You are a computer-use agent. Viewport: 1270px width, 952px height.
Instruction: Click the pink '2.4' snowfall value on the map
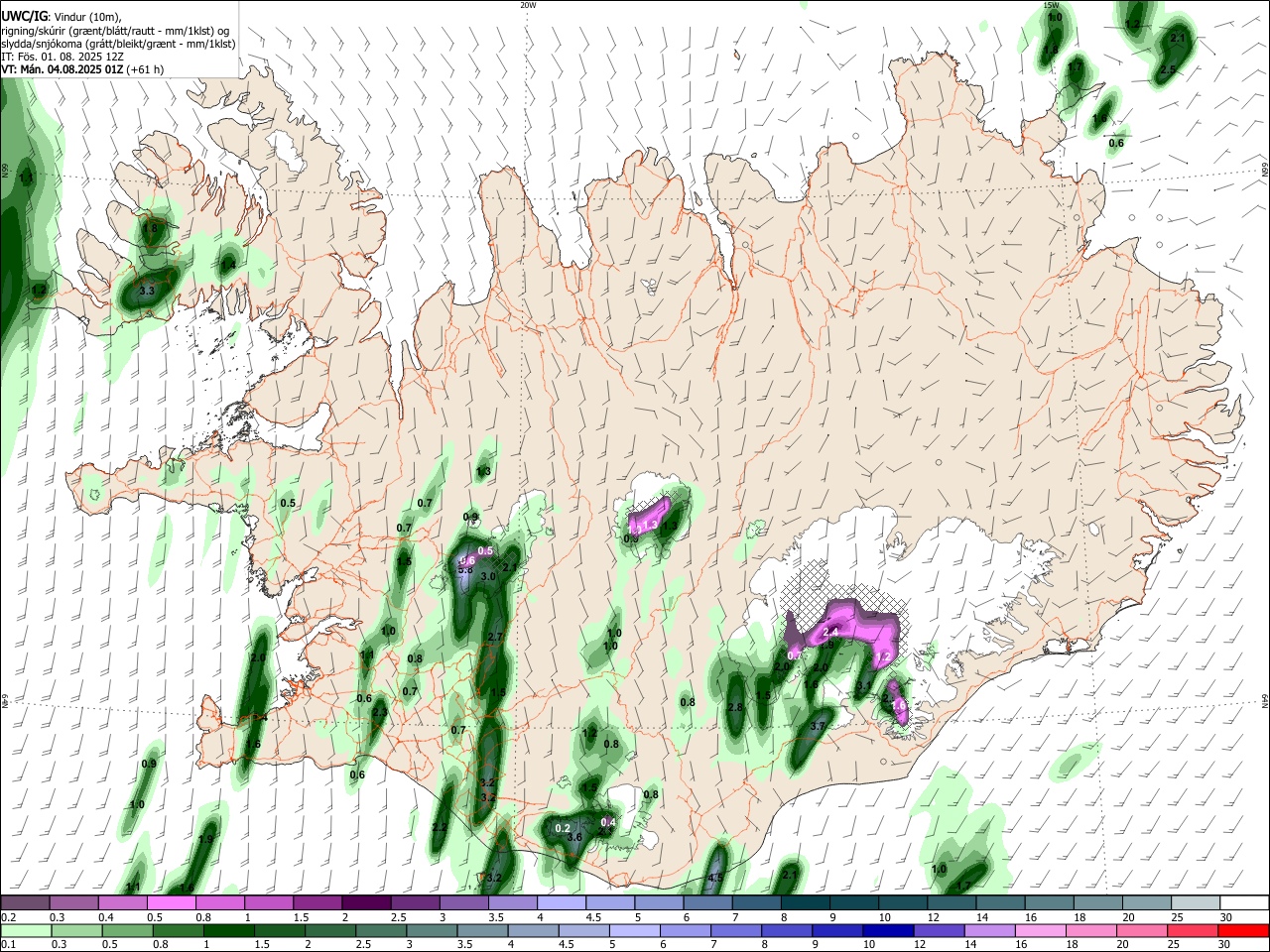(x=831, y=633)
